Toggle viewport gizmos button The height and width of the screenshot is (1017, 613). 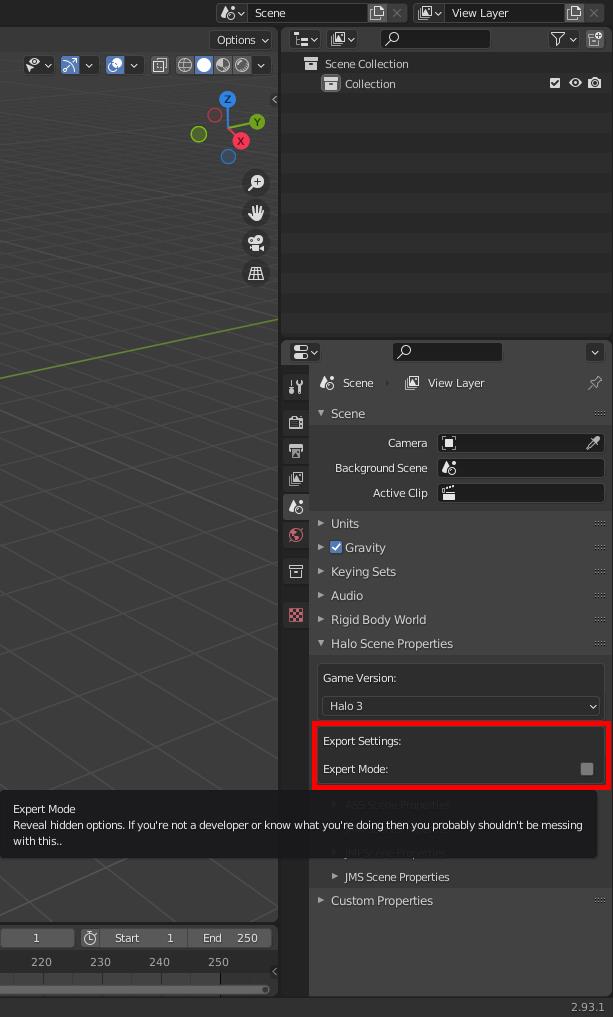coord(69,65)
